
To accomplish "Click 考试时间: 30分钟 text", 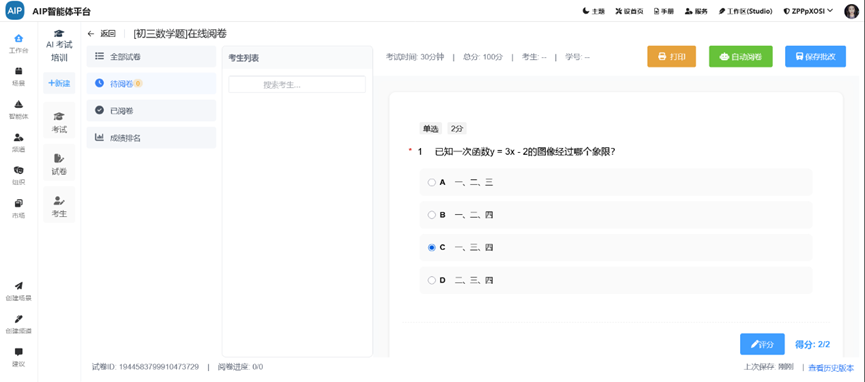I will [x=415, y=57].
